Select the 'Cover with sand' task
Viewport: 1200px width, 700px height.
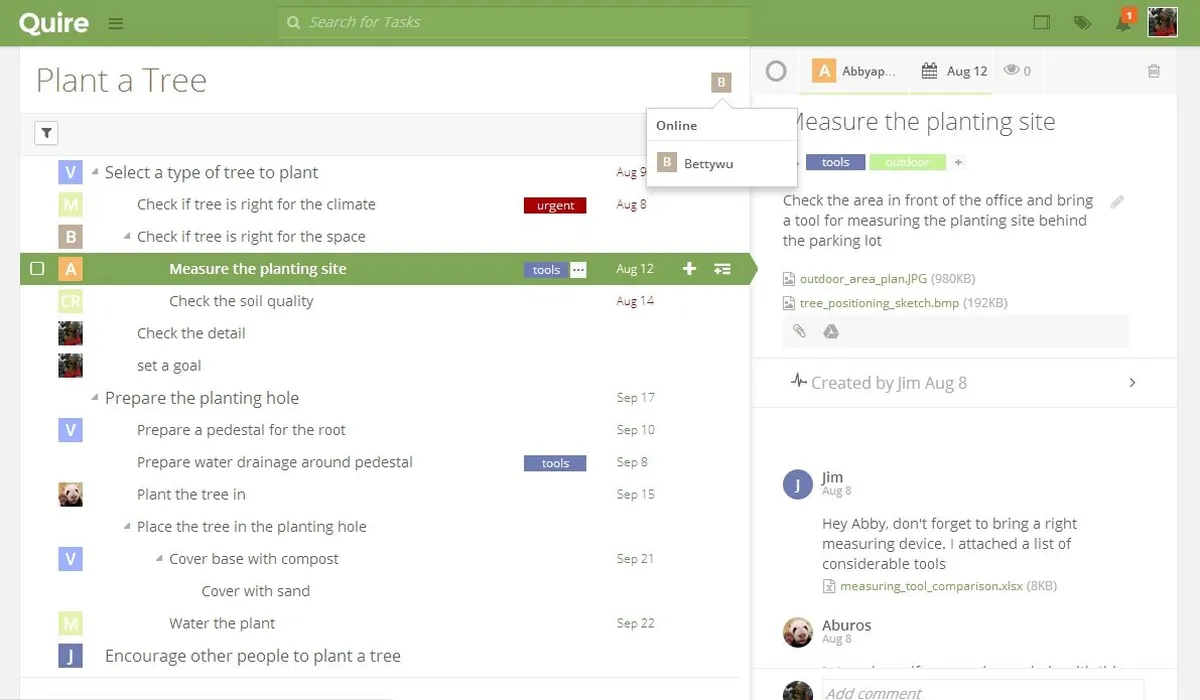pyautogui.click(x=256, y=591)
